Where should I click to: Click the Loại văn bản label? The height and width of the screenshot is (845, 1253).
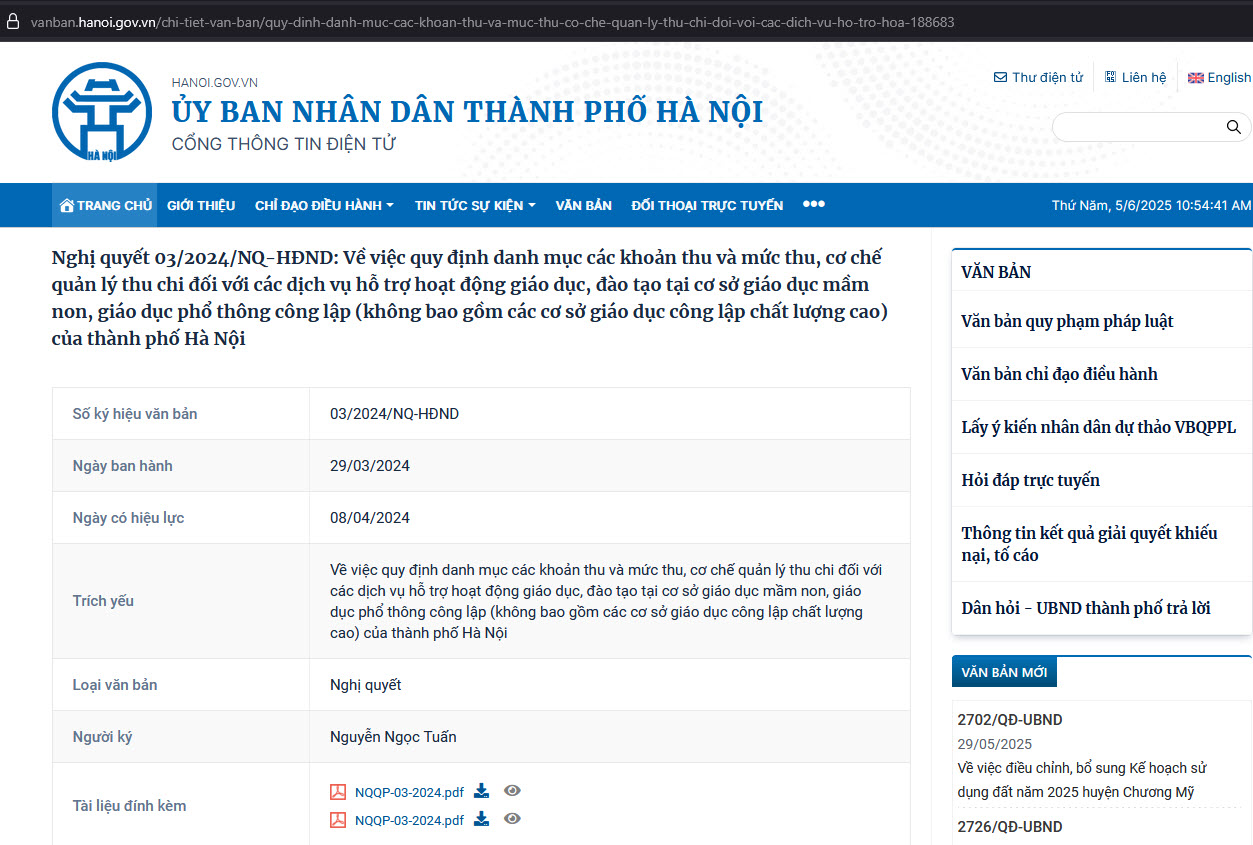[115, 685]
